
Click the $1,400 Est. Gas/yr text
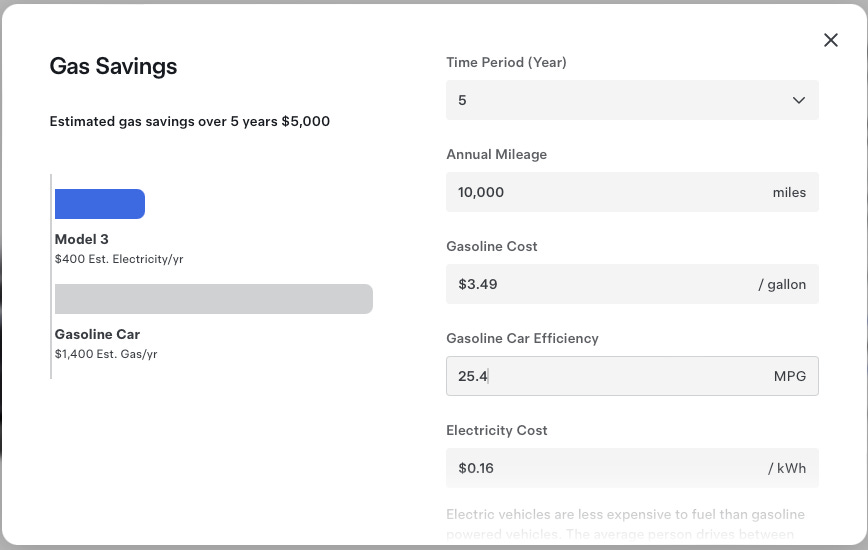tap(106, 354)
